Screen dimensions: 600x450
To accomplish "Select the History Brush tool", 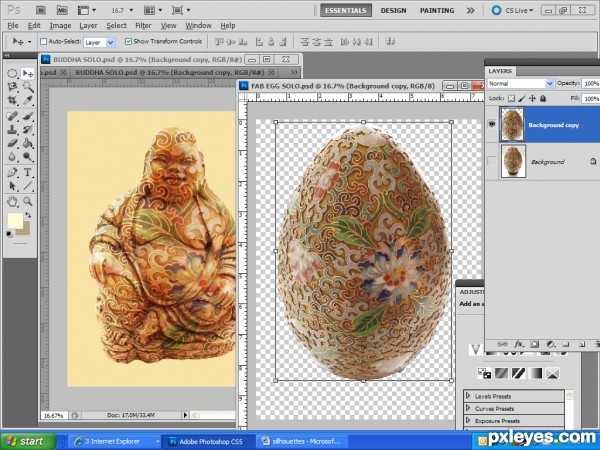I will [28, 130].
